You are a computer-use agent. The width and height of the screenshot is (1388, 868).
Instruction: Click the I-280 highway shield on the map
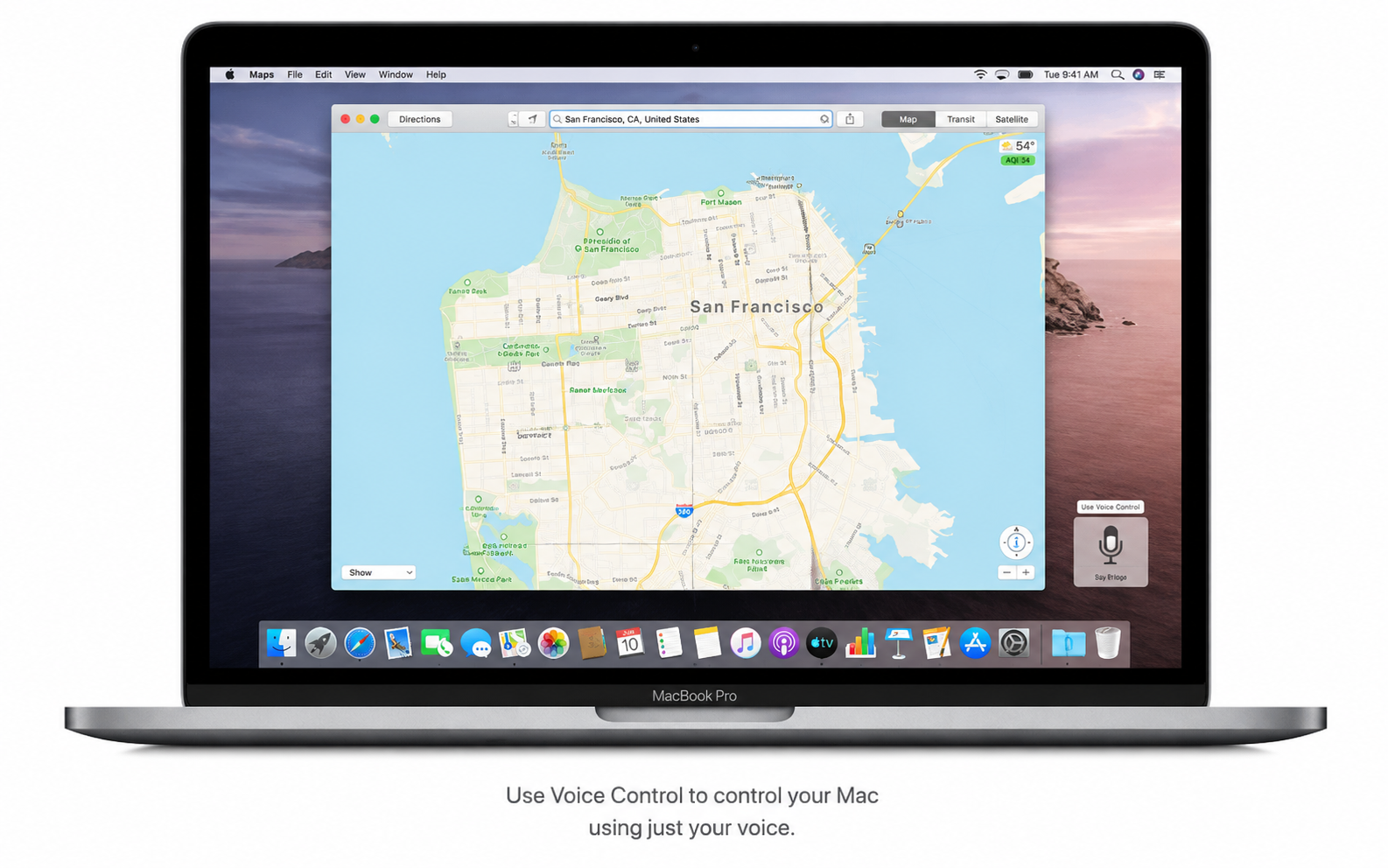(684, 510)
